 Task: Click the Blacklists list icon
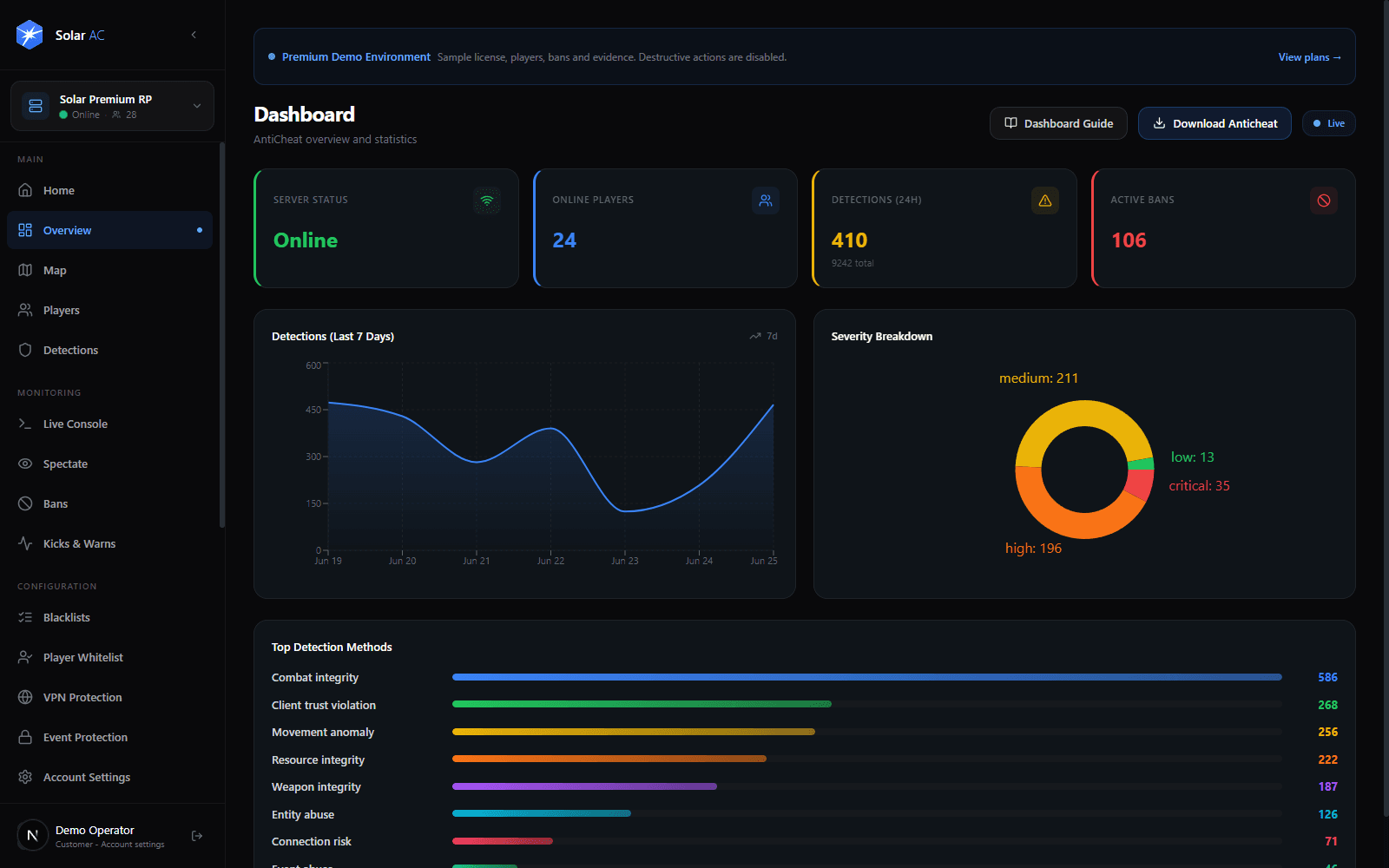point(25,617)
